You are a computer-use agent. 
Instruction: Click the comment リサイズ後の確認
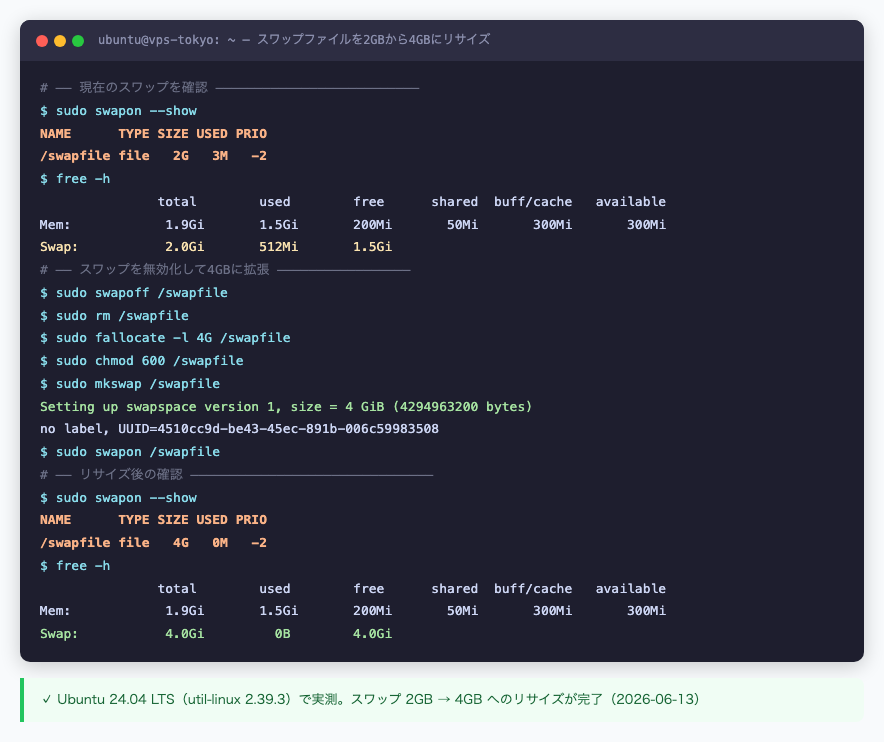(131, 475)
